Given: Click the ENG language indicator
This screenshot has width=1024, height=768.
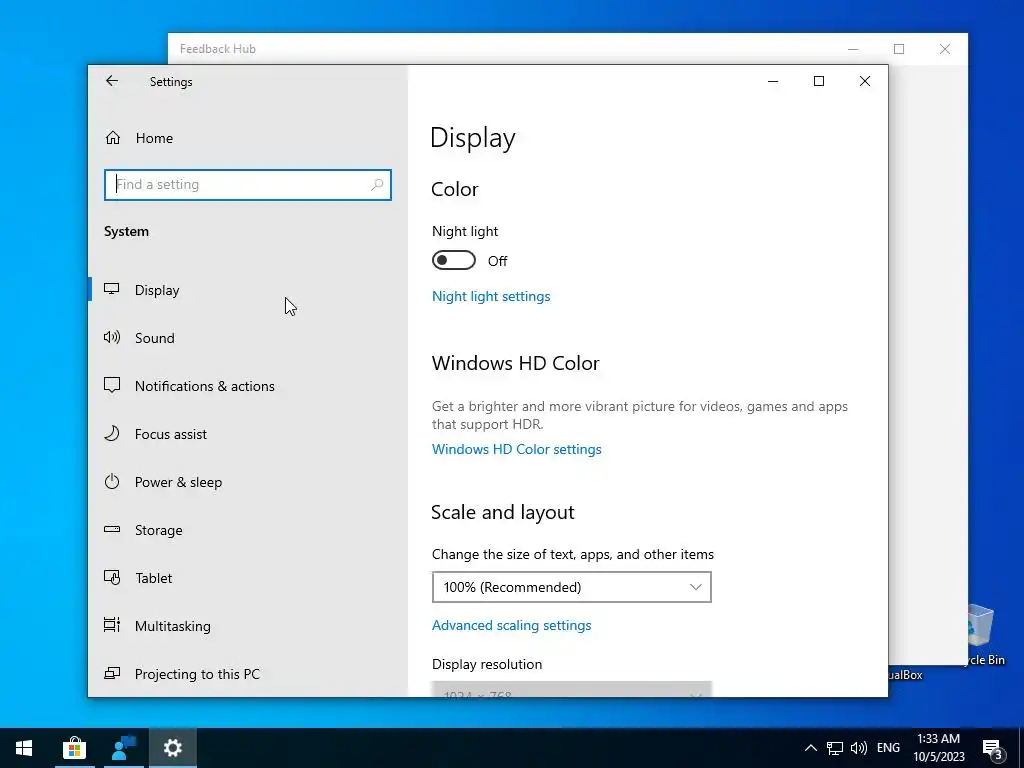Looking at the screenshot, I should [888, 748].
